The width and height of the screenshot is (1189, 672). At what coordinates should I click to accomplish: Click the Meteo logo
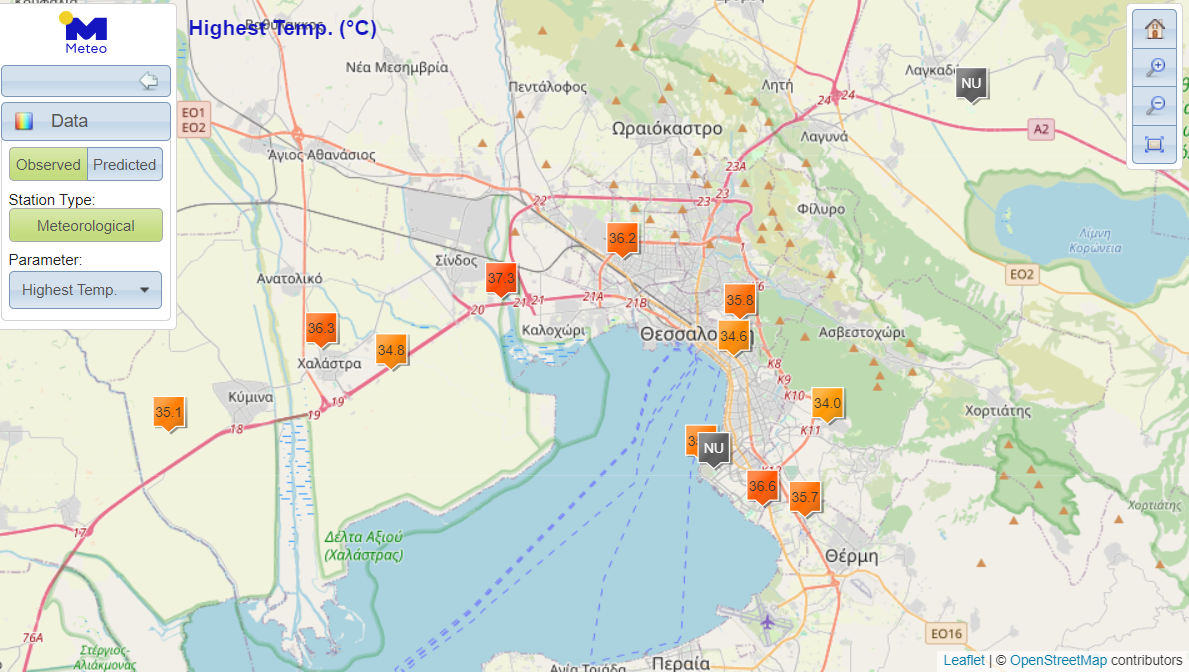[x=86, y=33]
